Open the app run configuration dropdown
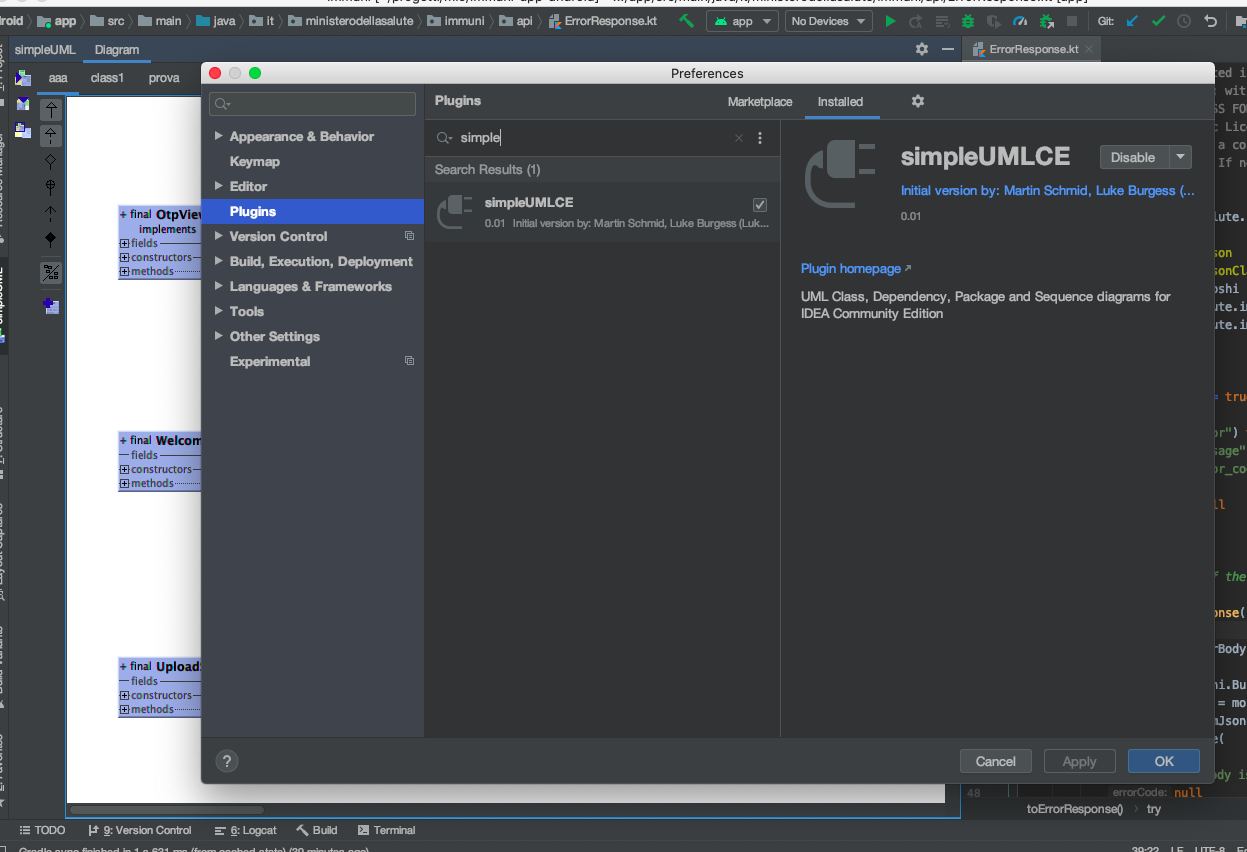The width and height of the screenshot is (1247, 852). point(742,21)
